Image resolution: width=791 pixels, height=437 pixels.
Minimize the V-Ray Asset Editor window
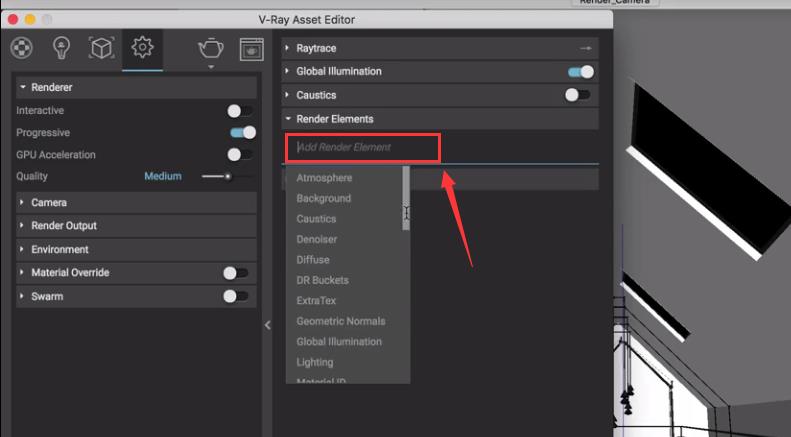30,20
